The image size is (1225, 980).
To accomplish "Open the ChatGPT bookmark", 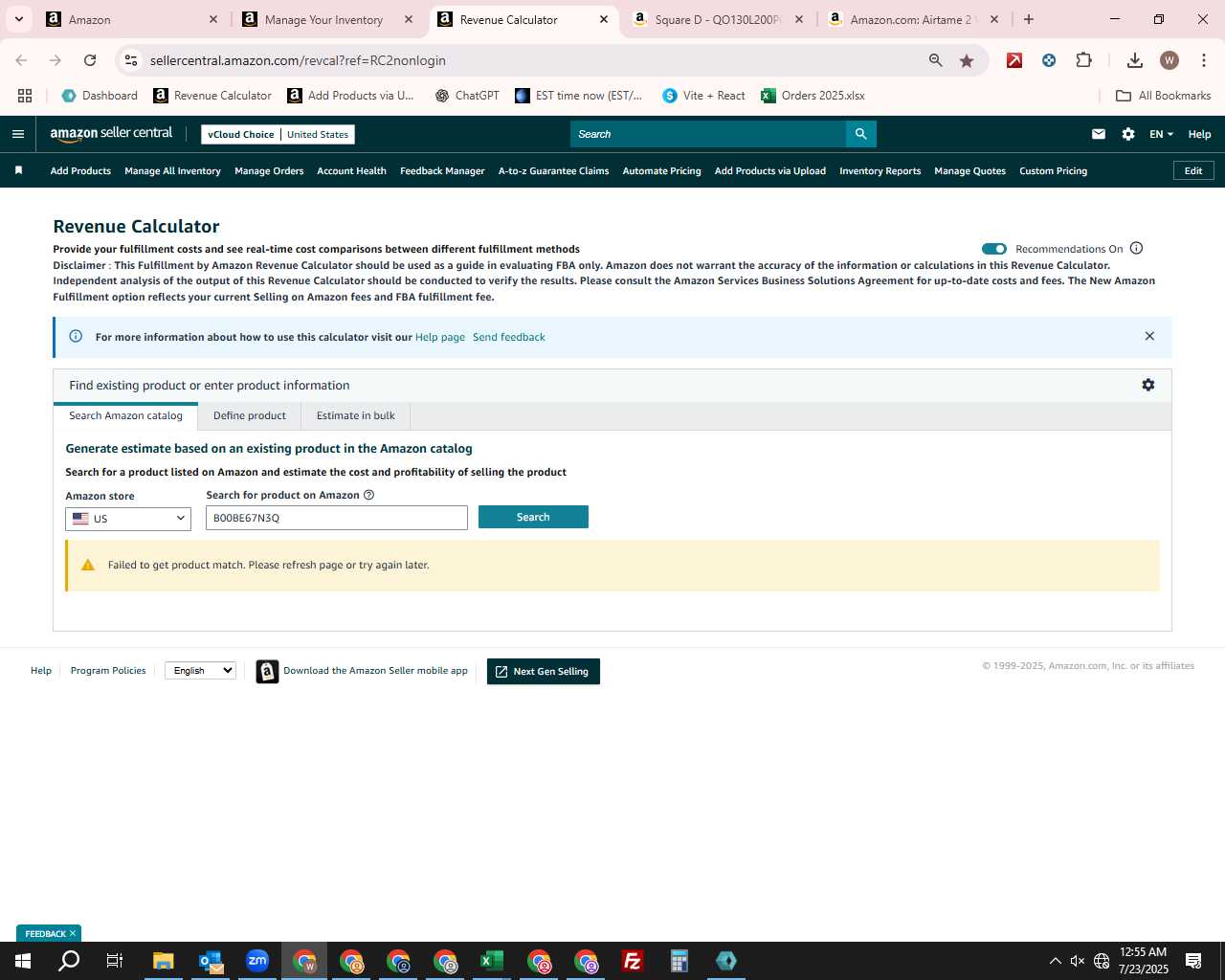I will click(x=467, y=96).
